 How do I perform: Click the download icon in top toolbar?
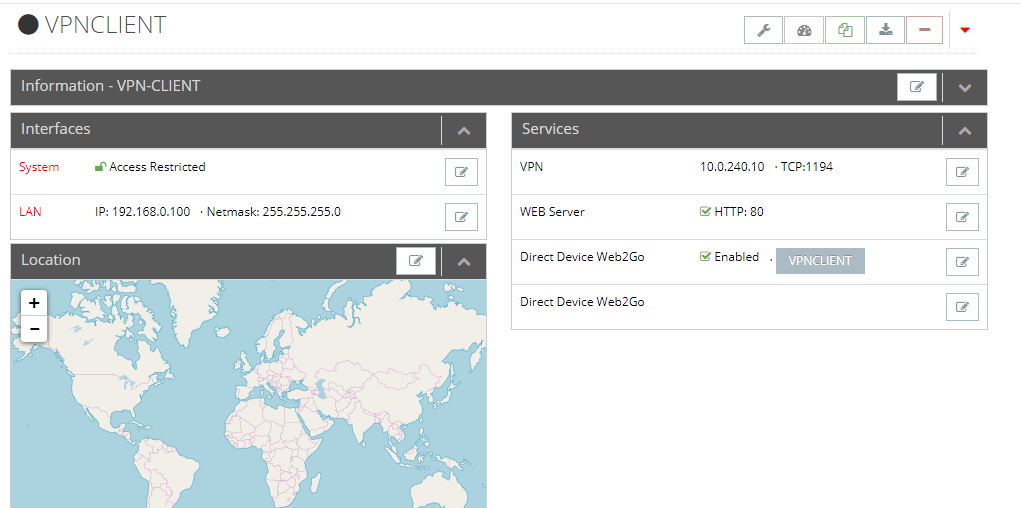tap(886, 30)
